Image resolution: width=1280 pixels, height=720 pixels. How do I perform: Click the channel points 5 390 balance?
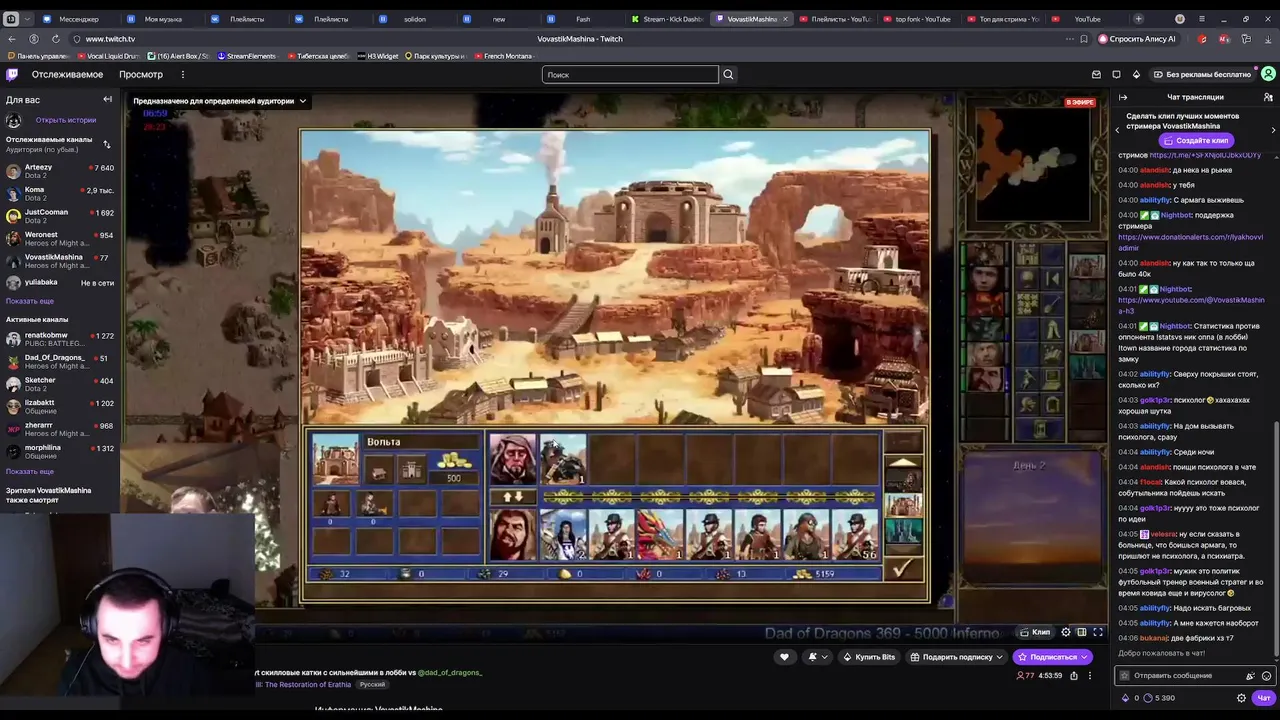[x=1159, y=698]
